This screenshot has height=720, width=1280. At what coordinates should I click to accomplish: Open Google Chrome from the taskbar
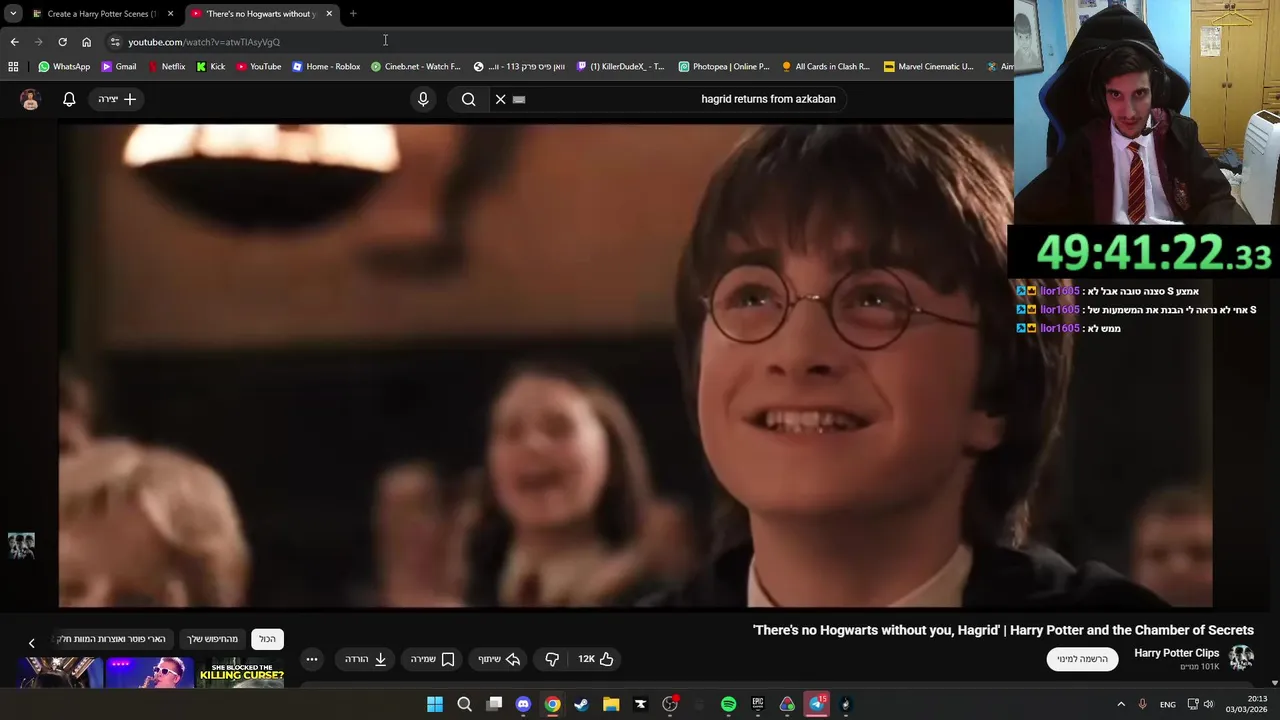(x=552, y=704)
